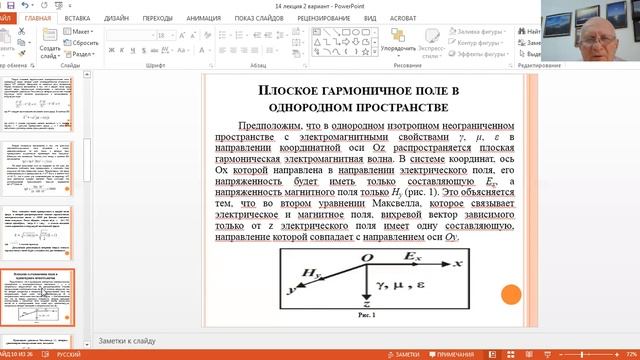Open the ВИД tab

tap(370, 18)
